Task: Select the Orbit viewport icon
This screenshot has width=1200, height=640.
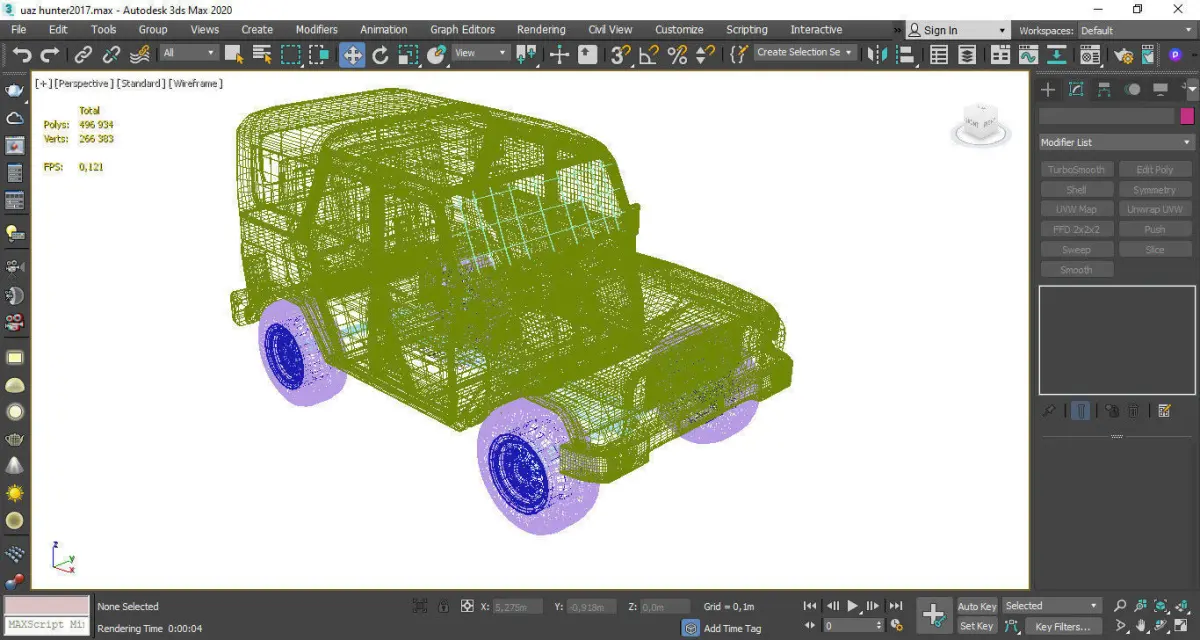Action: click(x=1161, y=626)
